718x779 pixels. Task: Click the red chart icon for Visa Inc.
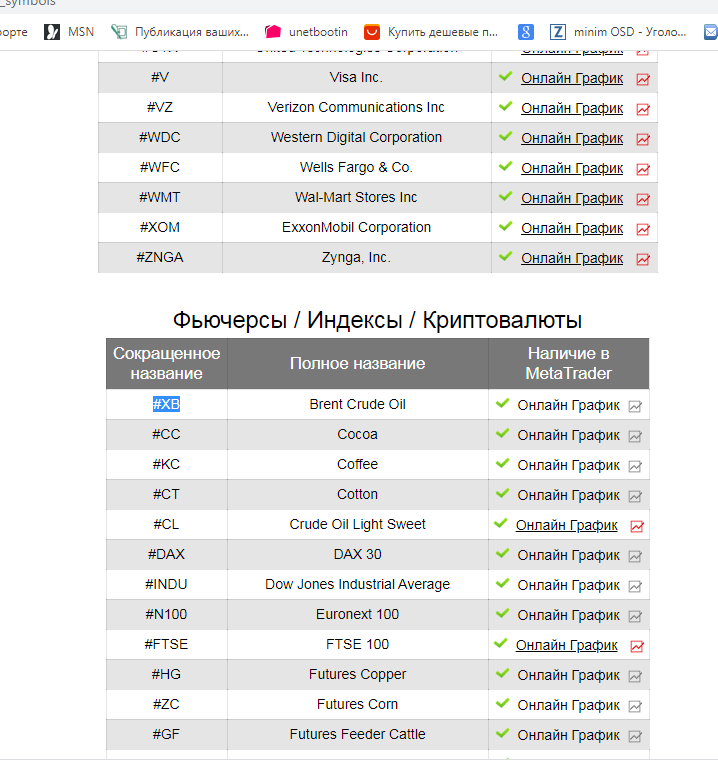click(643, 79)
